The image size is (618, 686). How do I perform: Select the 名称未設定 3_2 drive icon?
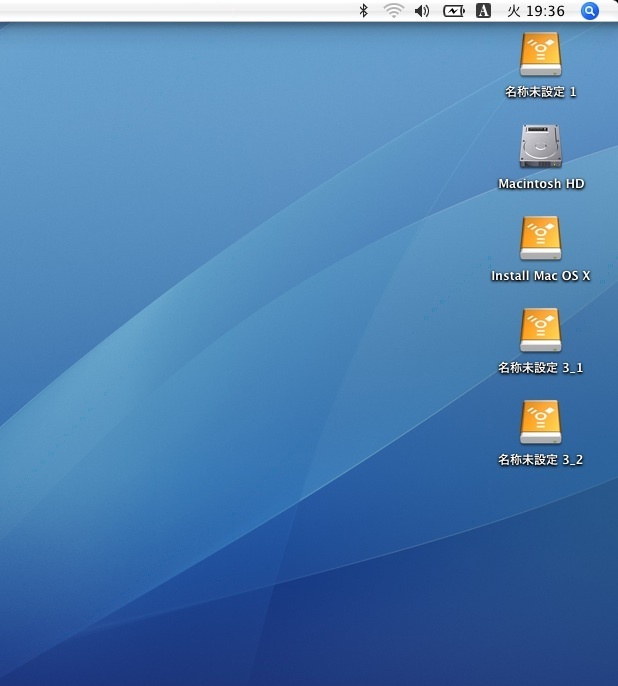pyautogui.click(x=541, y=423)
